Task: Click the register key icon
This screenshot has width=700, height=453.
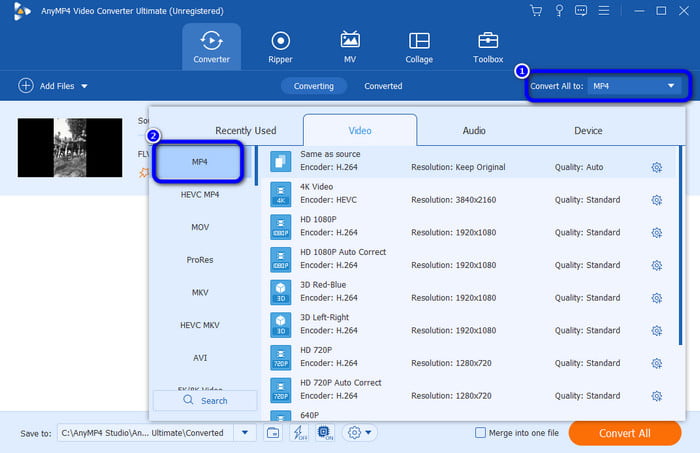Action: 559,10
